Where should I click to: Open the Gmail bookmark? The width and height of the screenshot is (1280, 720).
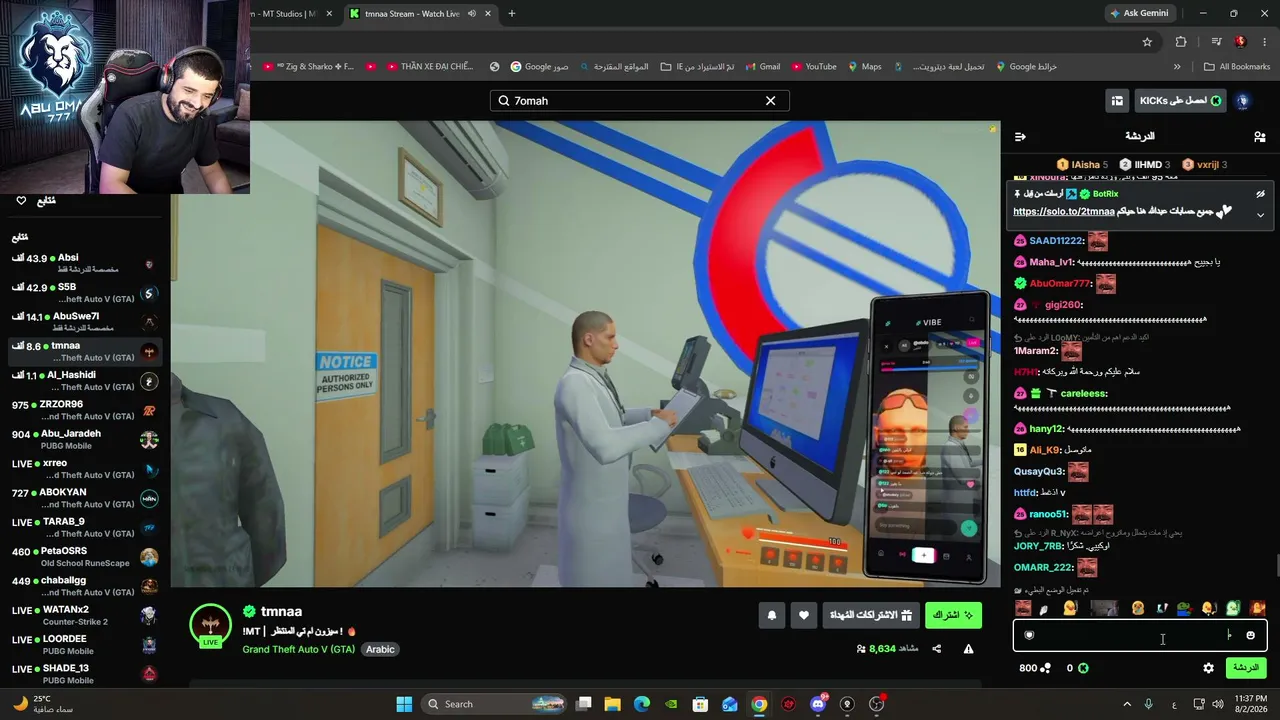click(x=762, y=67)
